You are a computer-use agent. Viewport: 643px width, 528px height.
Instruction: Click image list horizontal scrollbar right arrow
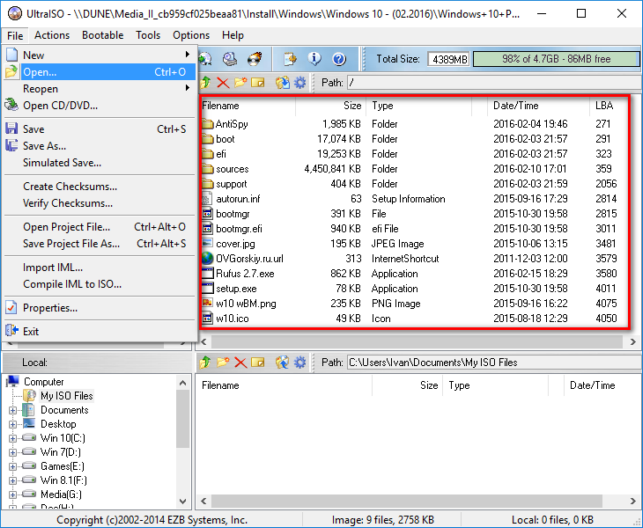click(x=633, y=341)
